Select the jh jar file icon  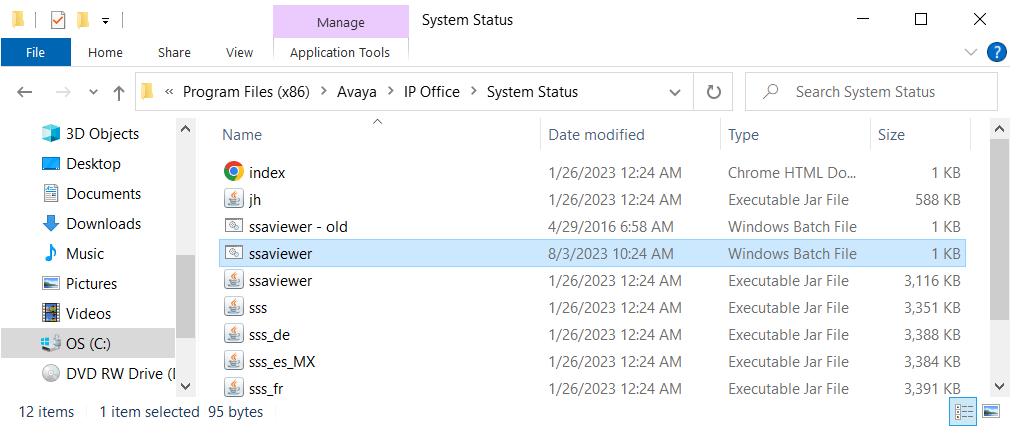click(233, 200)
